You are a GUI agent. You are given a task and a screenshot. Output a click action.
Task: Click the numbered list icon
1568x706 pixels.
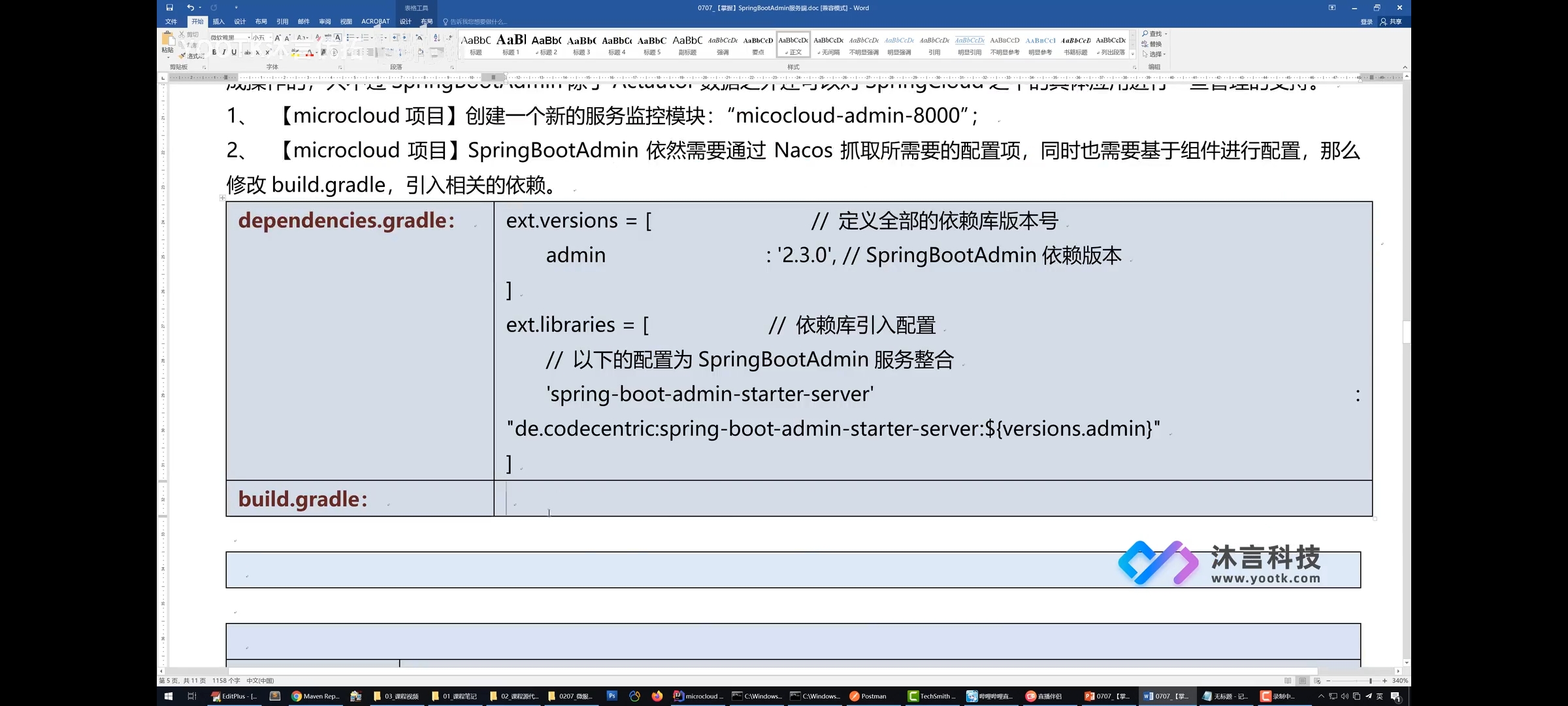point(365,38)
